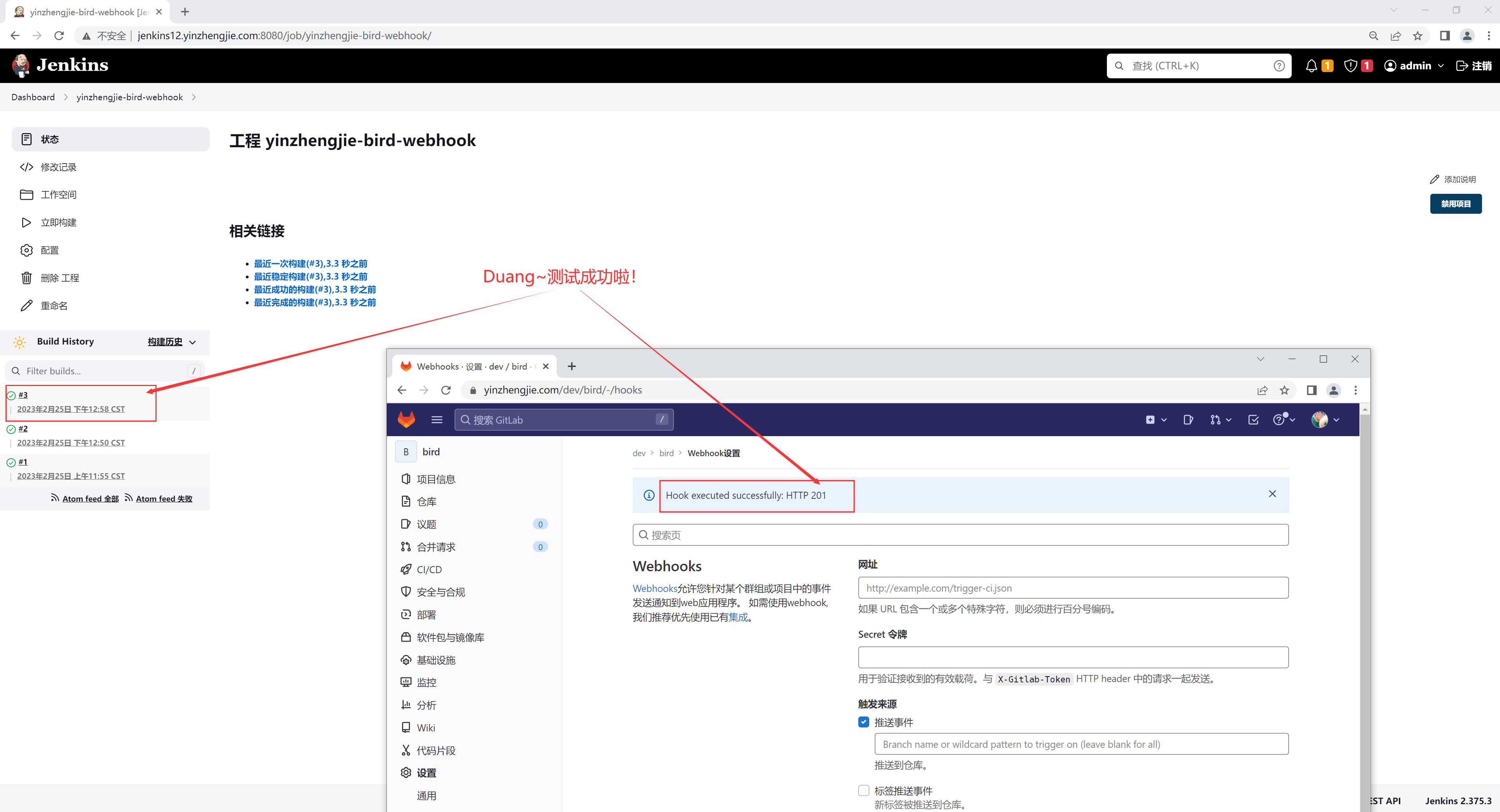The width and height of the screenshot is (1500, 812).
Task: Open the Build Now (立即构建) sidebar item
Action: click(x=58, y=222)
